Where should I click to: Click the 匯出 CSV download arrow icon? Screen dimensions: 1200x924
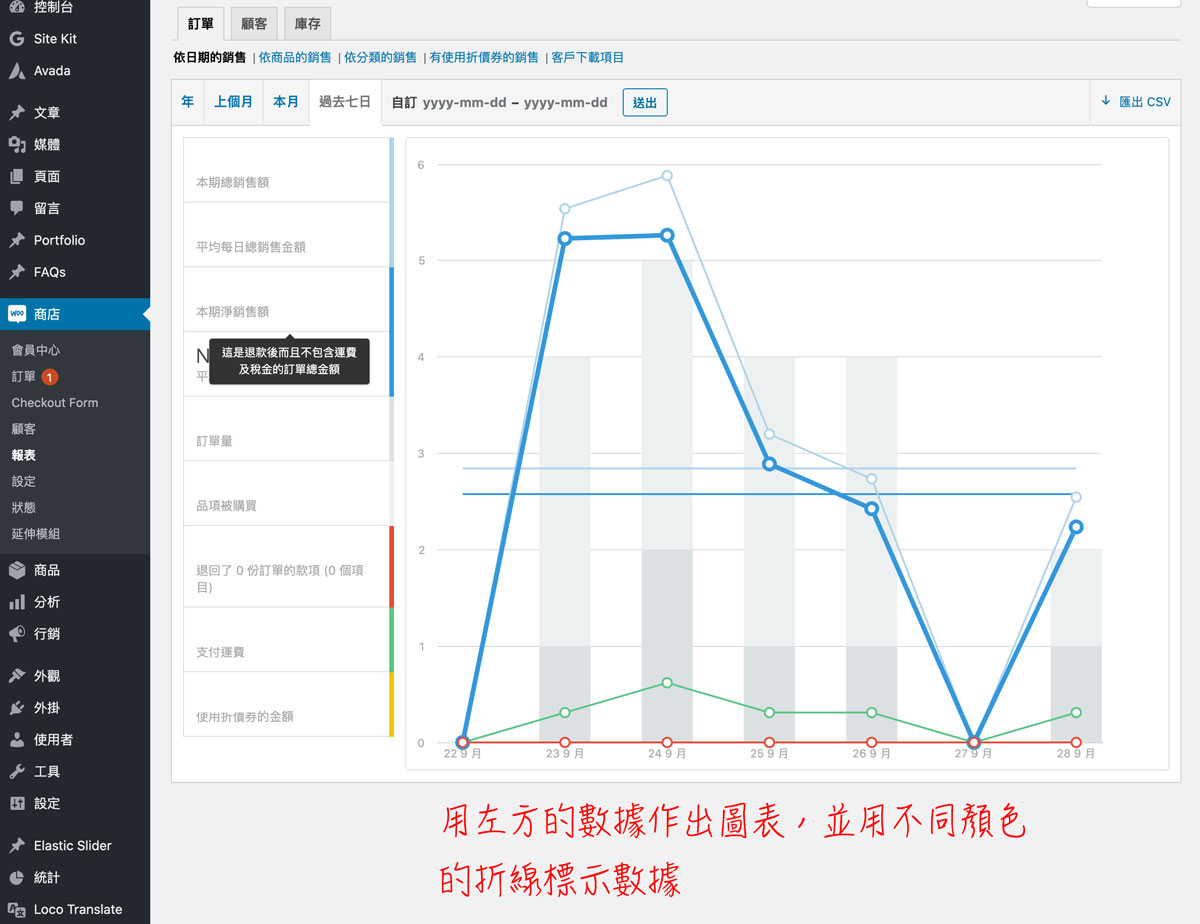pos(1106,101)
